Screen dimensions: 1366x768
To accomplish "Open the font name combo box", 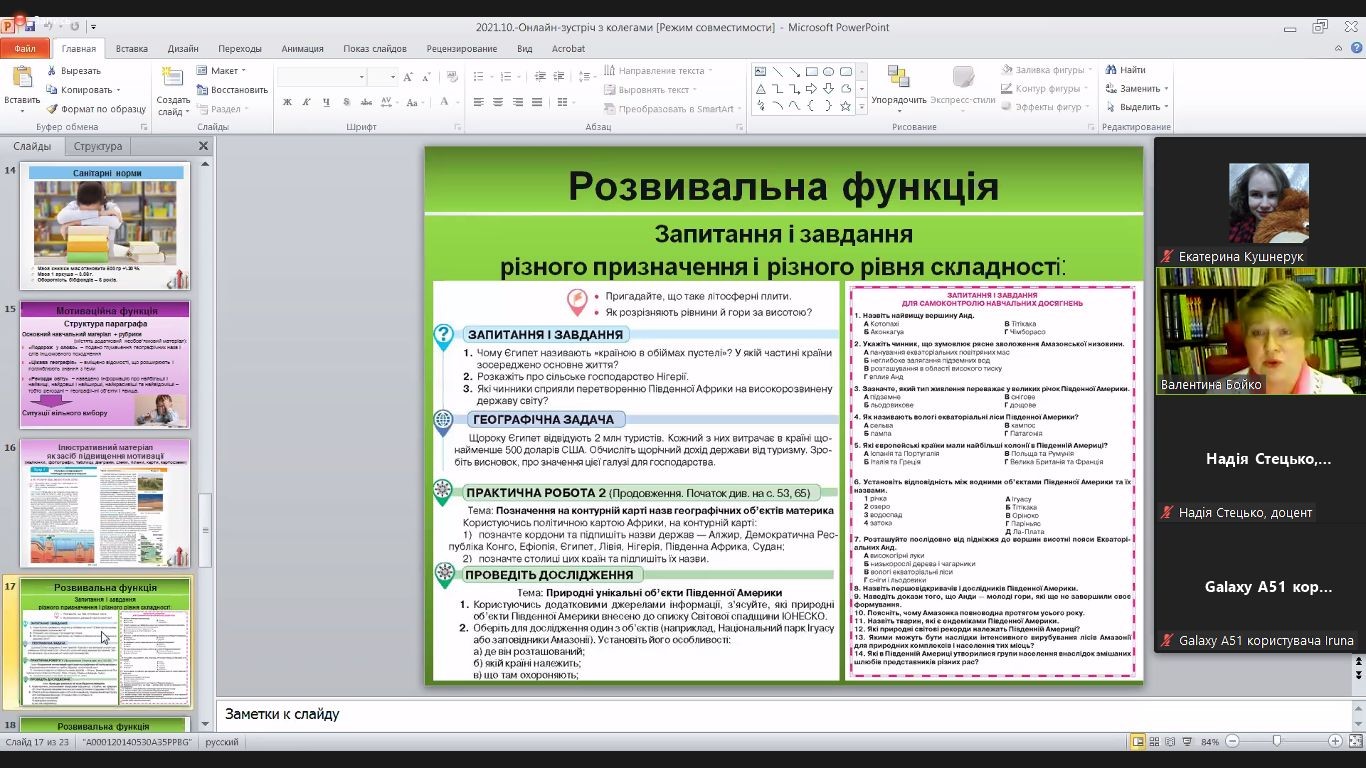I will tap(322, 77).
